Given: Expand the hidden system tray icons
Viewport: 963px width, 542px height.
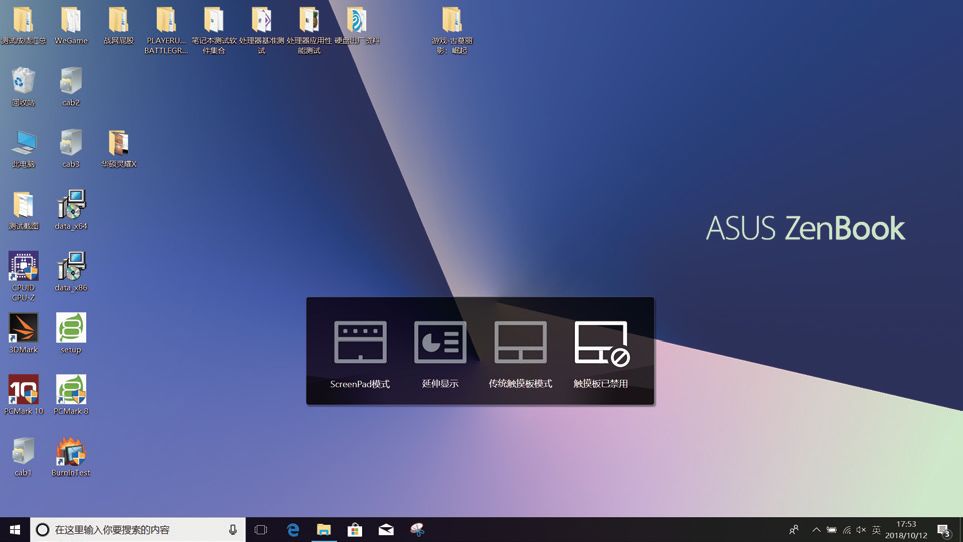Looking at the screenshot, I should [x=816, y=530].
